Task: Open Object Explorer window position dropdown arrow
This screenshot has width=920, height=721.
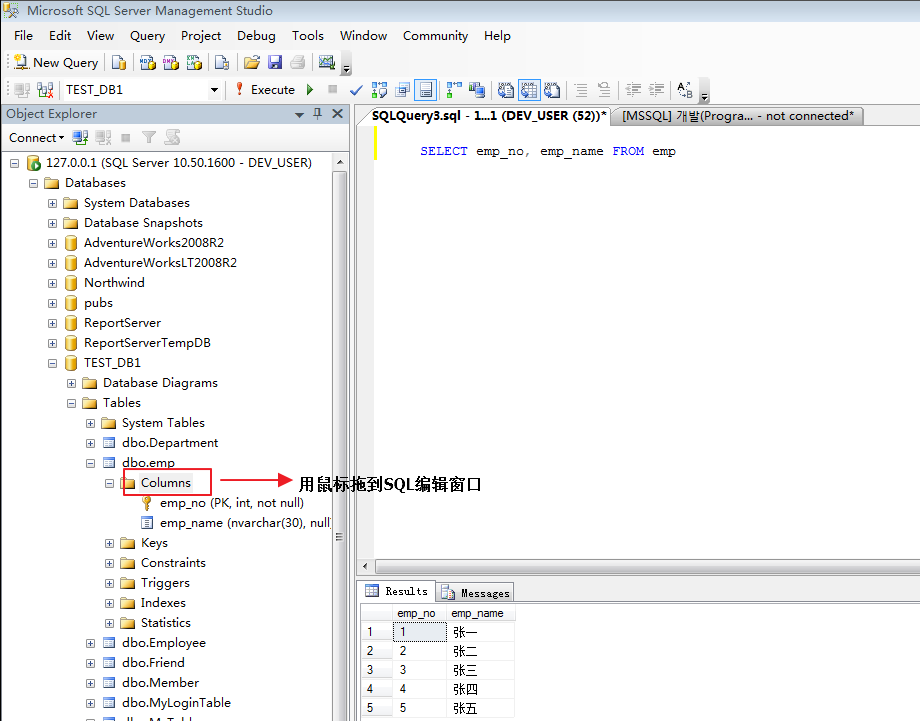Action: 299,114
